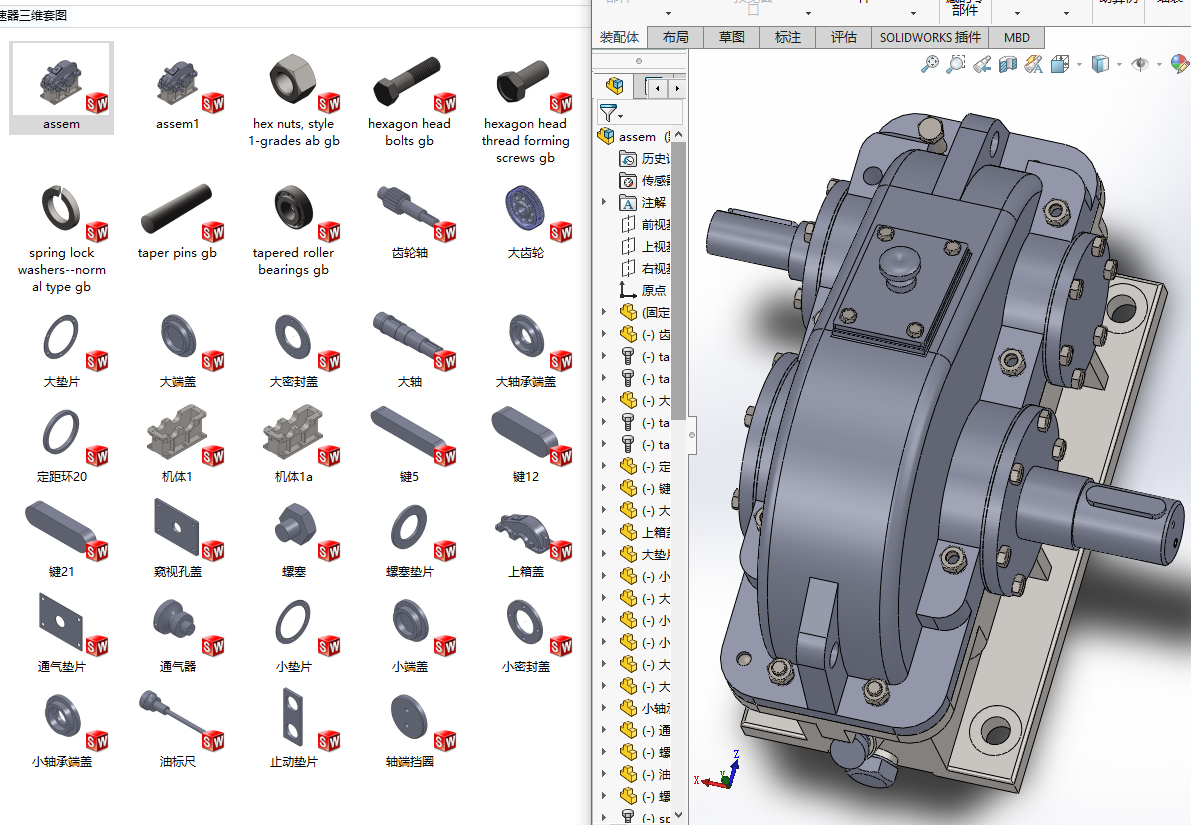
Task: Expand the 注解 annotations tree node
Action: coord(604,203)
